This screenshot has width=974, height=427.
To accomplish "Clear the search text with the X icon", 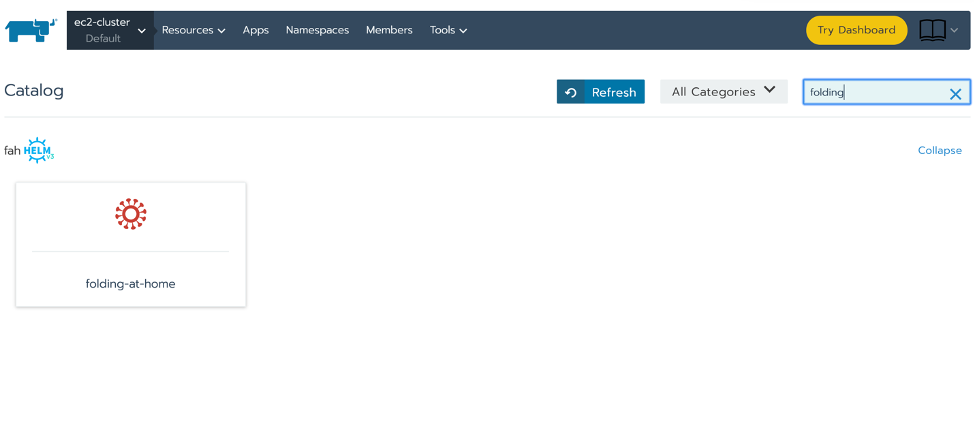I will pos(955,94).
